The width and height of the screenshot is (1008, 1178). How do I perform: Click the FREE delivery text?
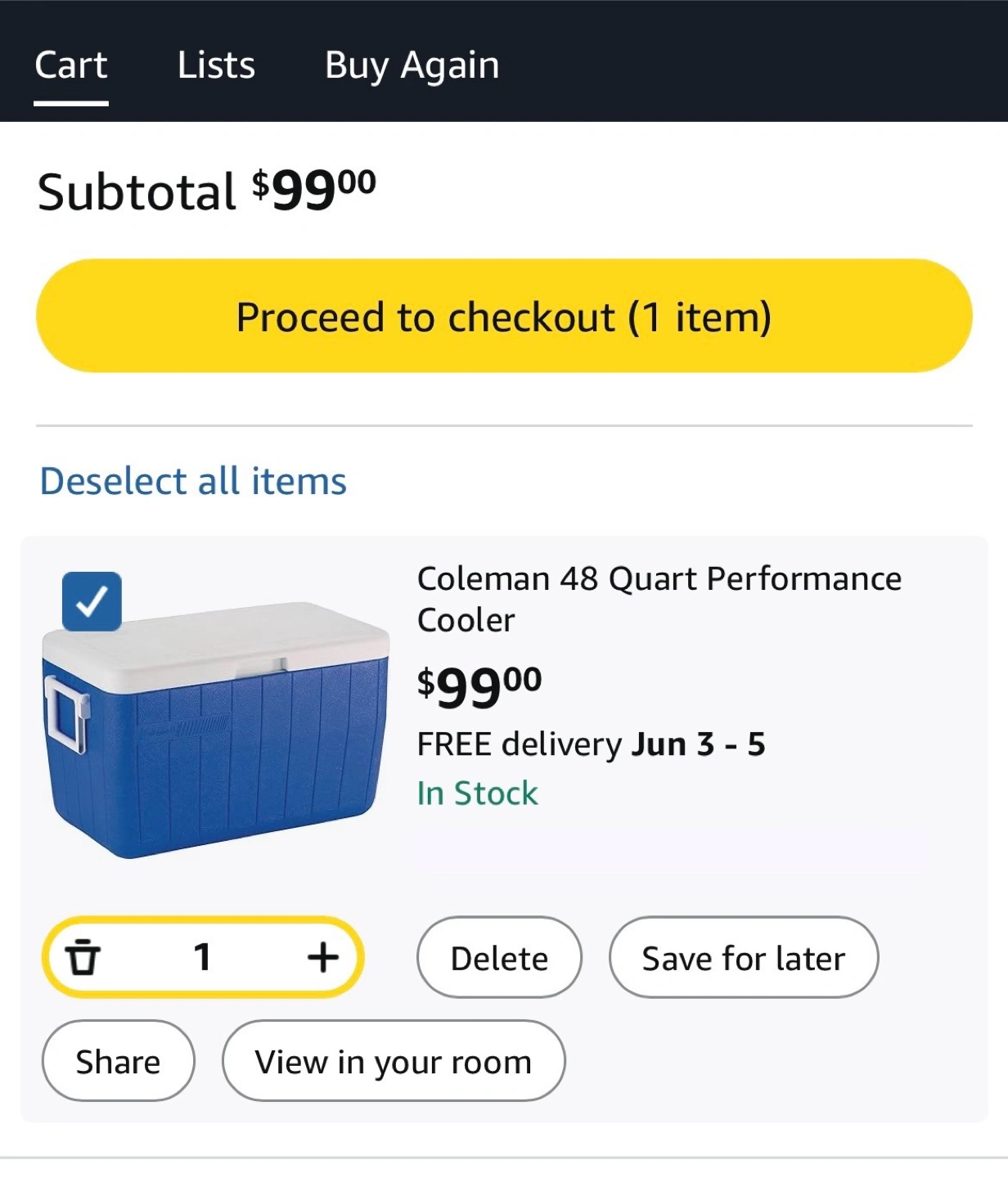tap(519, 744)
